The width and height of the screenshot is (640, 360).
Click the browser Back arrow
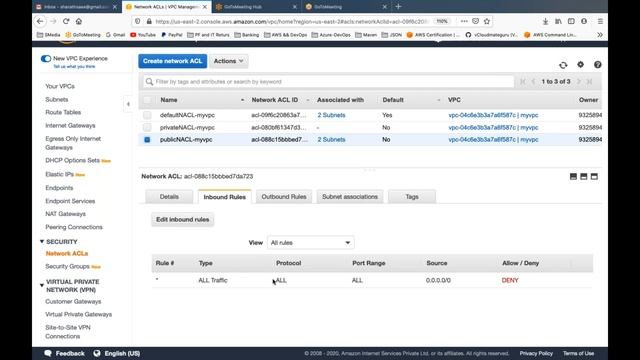click(40, 21)
